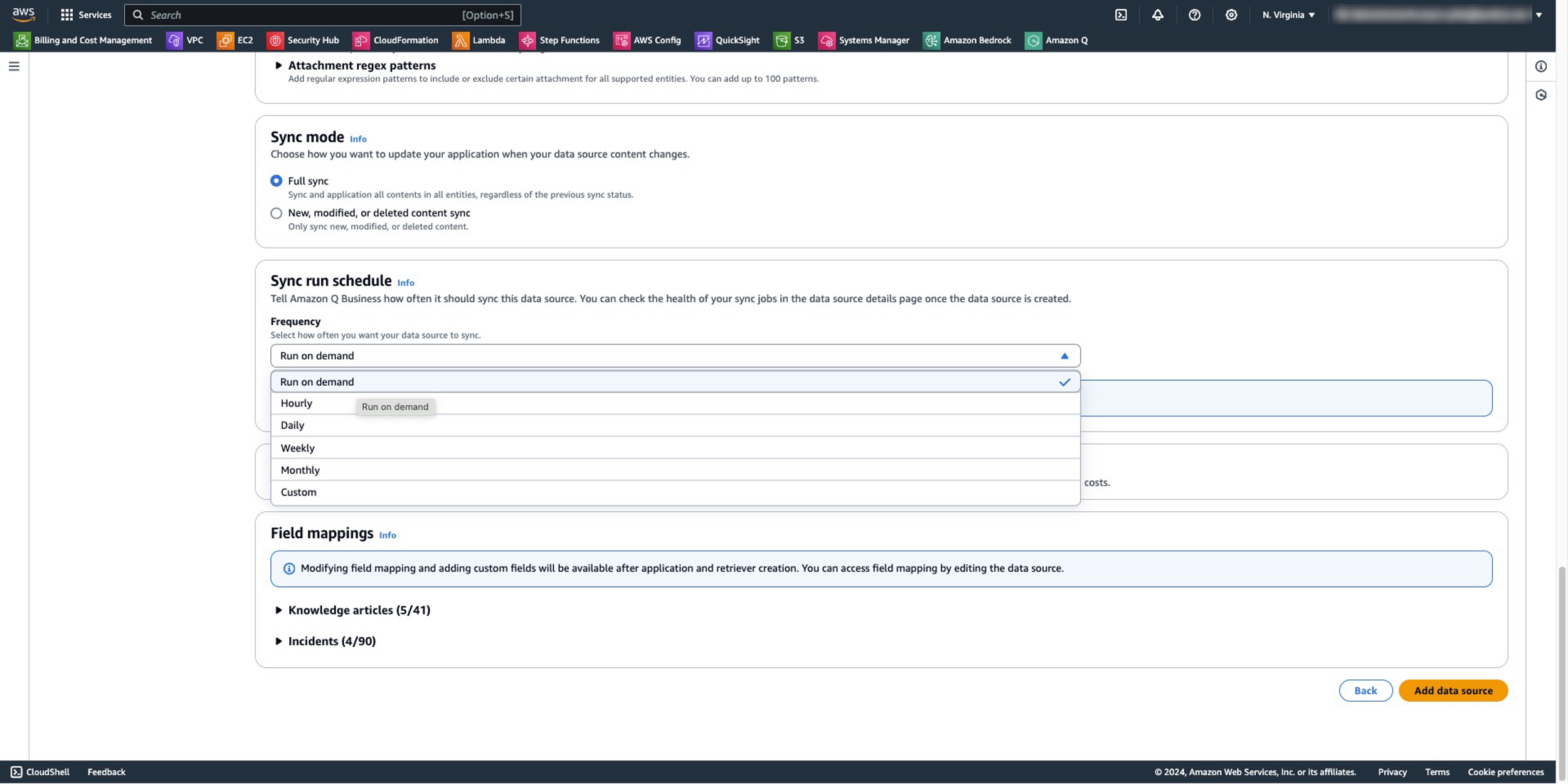1568x784 pixels.
Task: Collapse the Frequency dropdown arrow
Action: point(1064,356)
